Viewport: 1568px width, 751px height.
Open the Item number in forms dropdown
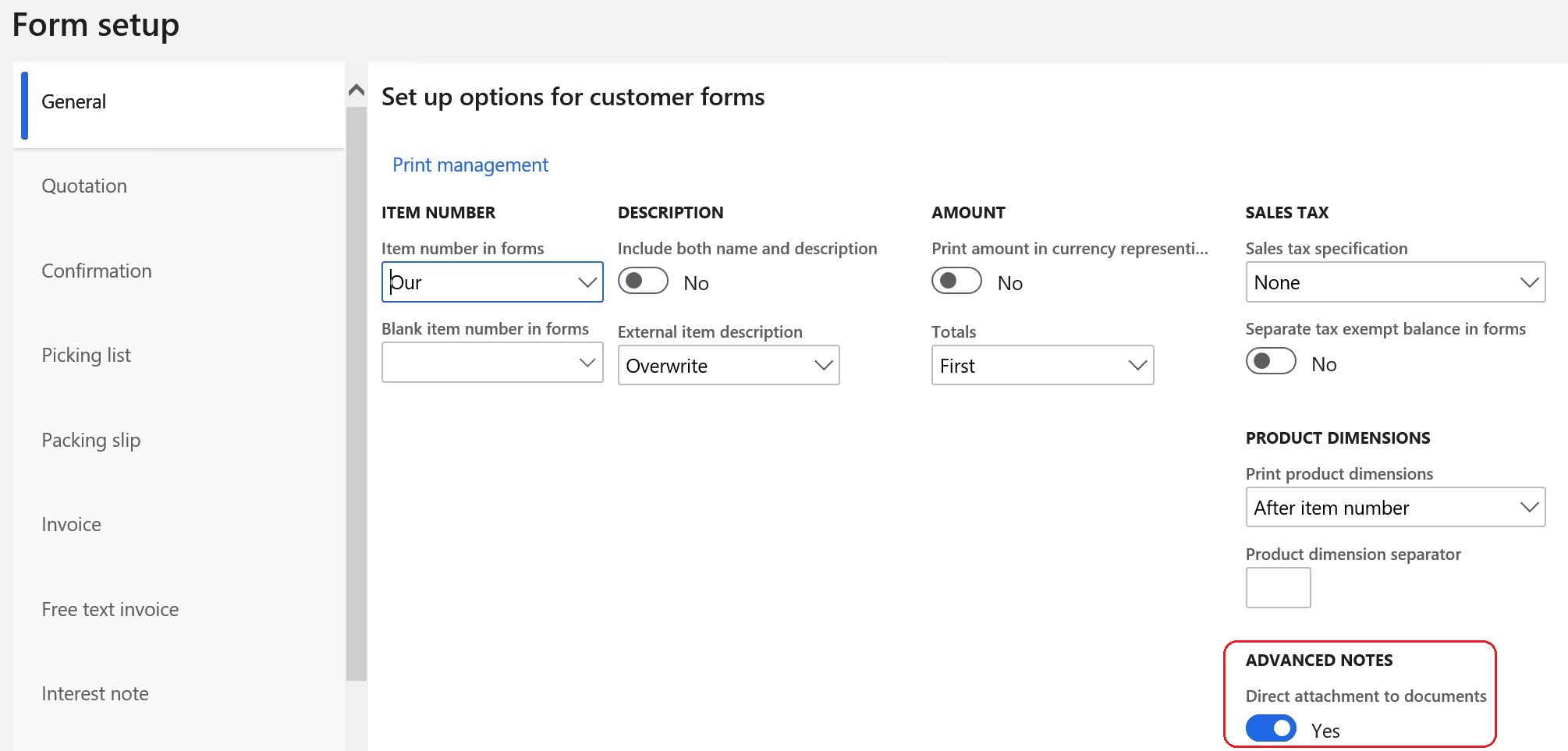492,282
